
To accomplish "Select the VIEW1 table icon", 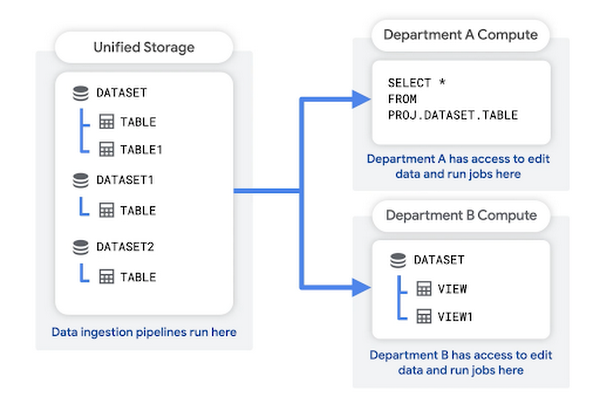I will (424, 316).
